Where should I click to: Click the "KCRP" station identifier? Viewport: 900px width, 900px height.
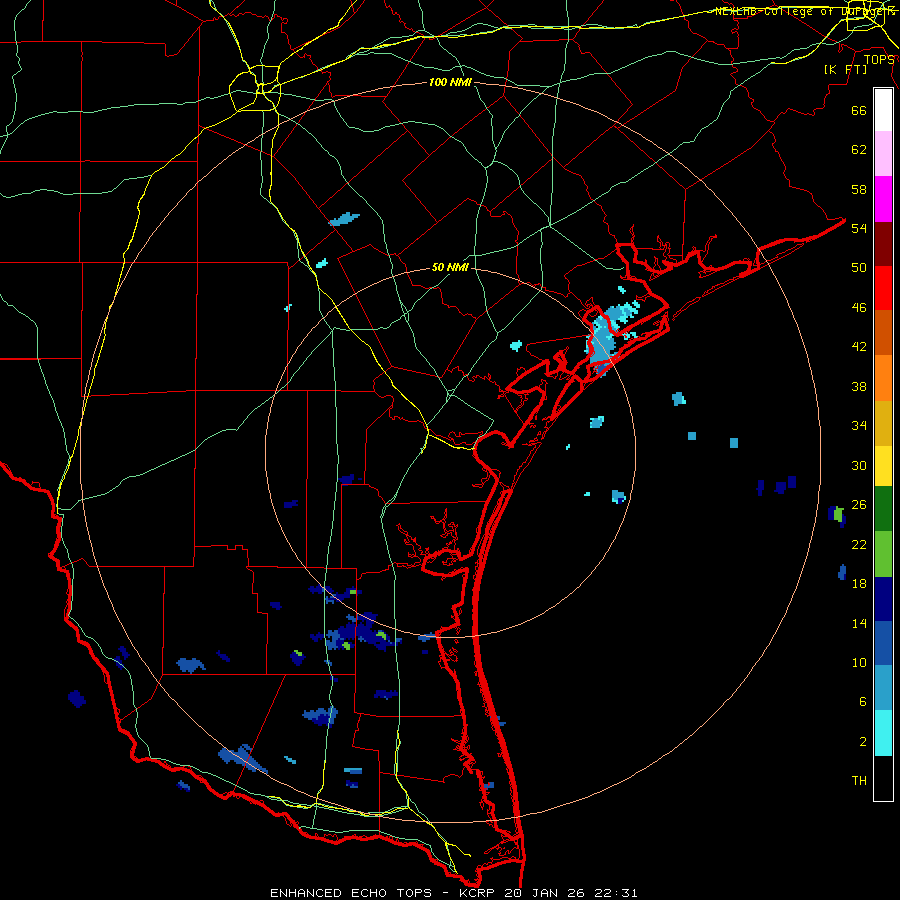tap(476, 893)
